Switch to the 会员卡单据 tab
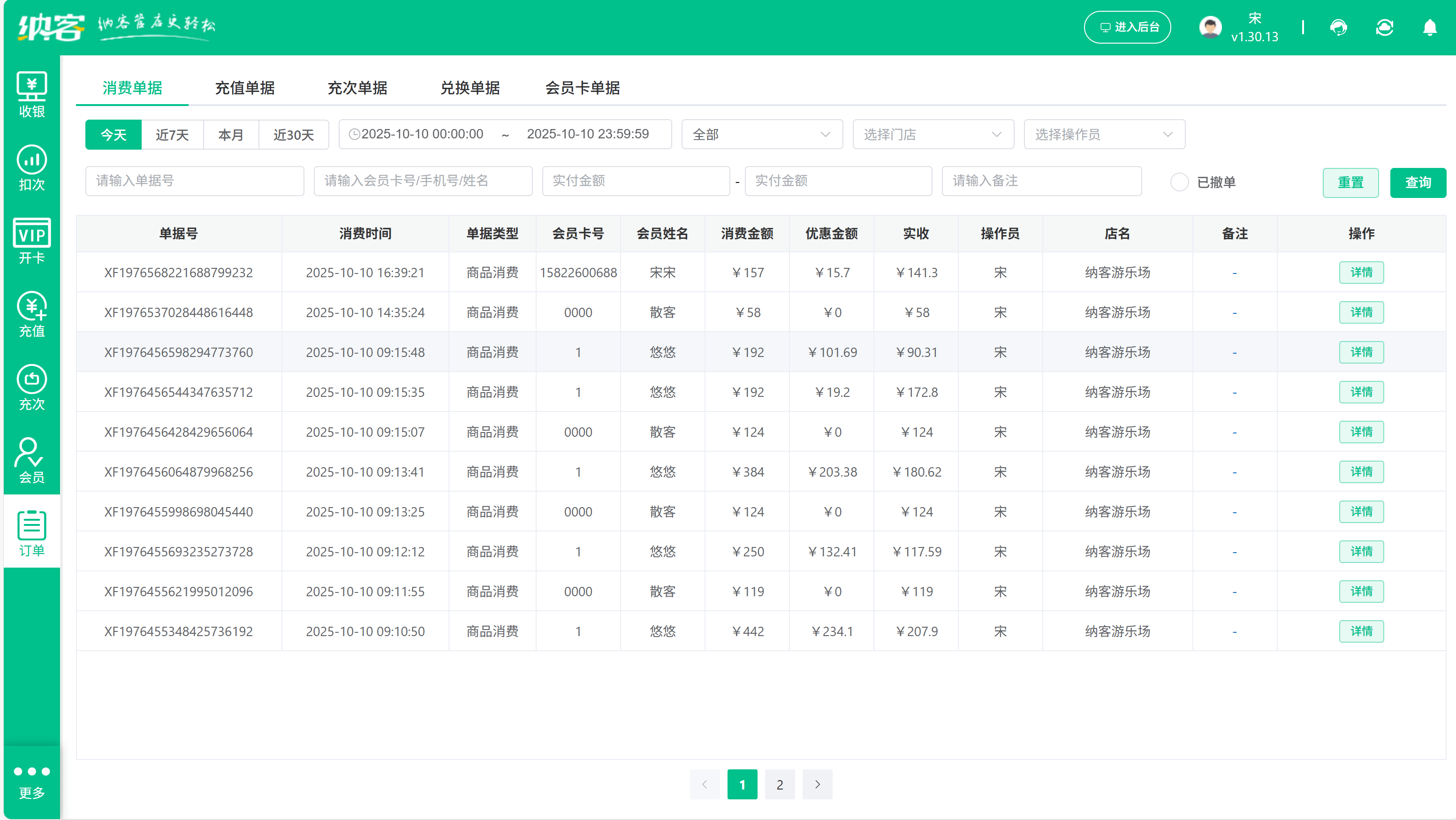The width and height of the screenshot is (1456, 820). coord(583,88)
